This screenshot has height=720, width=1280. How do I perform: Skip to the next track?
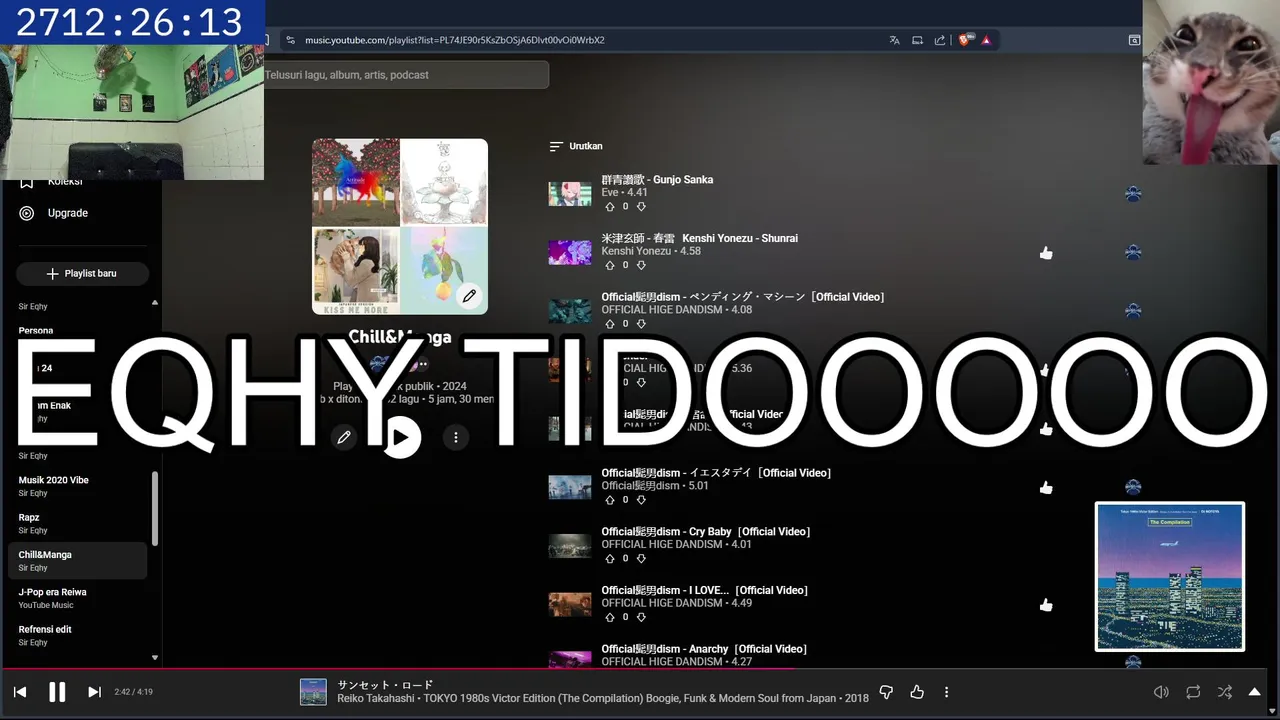coord(94,692)
